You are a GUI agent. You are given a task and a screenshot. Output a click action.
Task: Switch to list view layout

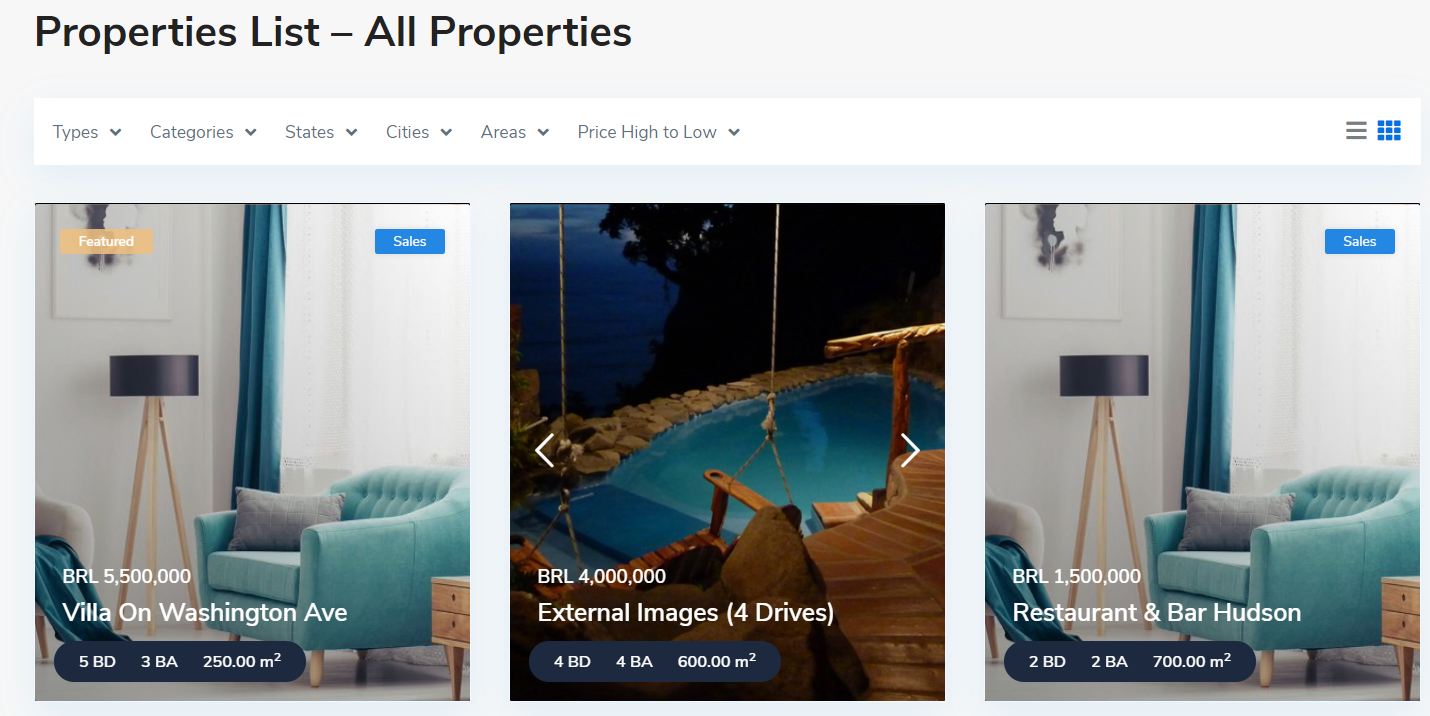click(x=1356, y=131)
